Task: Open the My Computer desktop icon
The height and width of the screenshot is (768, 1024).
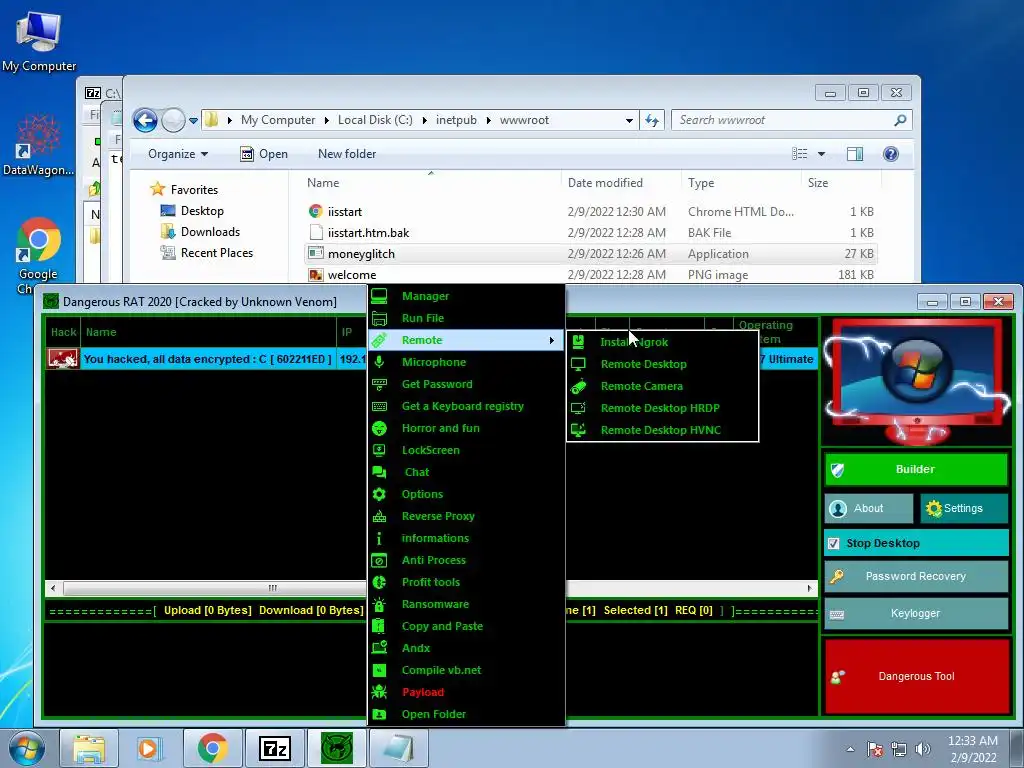Action: (39, 42)
